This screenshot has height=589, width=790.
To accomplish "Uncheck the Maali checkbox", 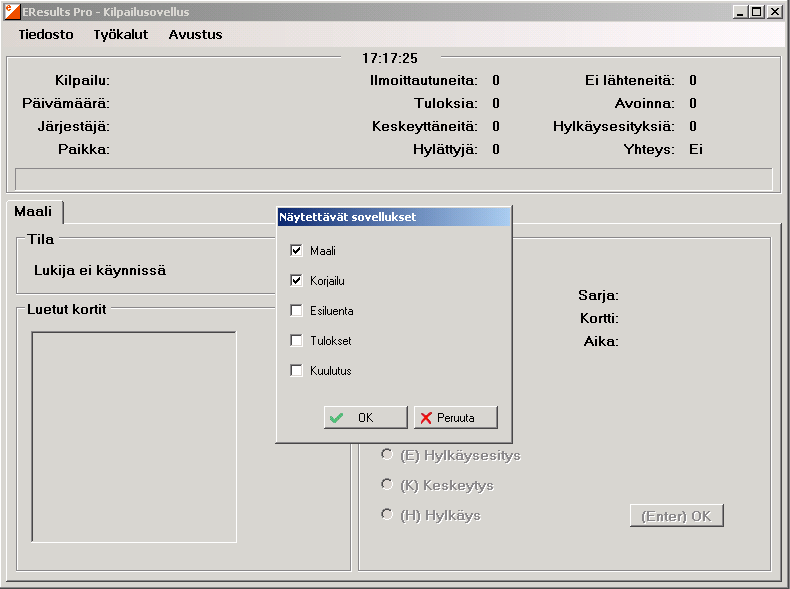I will (296, 250).
